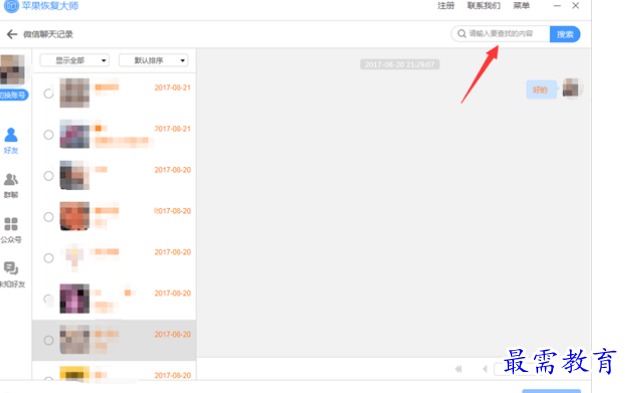Focus the search content input field
625x393 pixels.
[x=501, y=34]
